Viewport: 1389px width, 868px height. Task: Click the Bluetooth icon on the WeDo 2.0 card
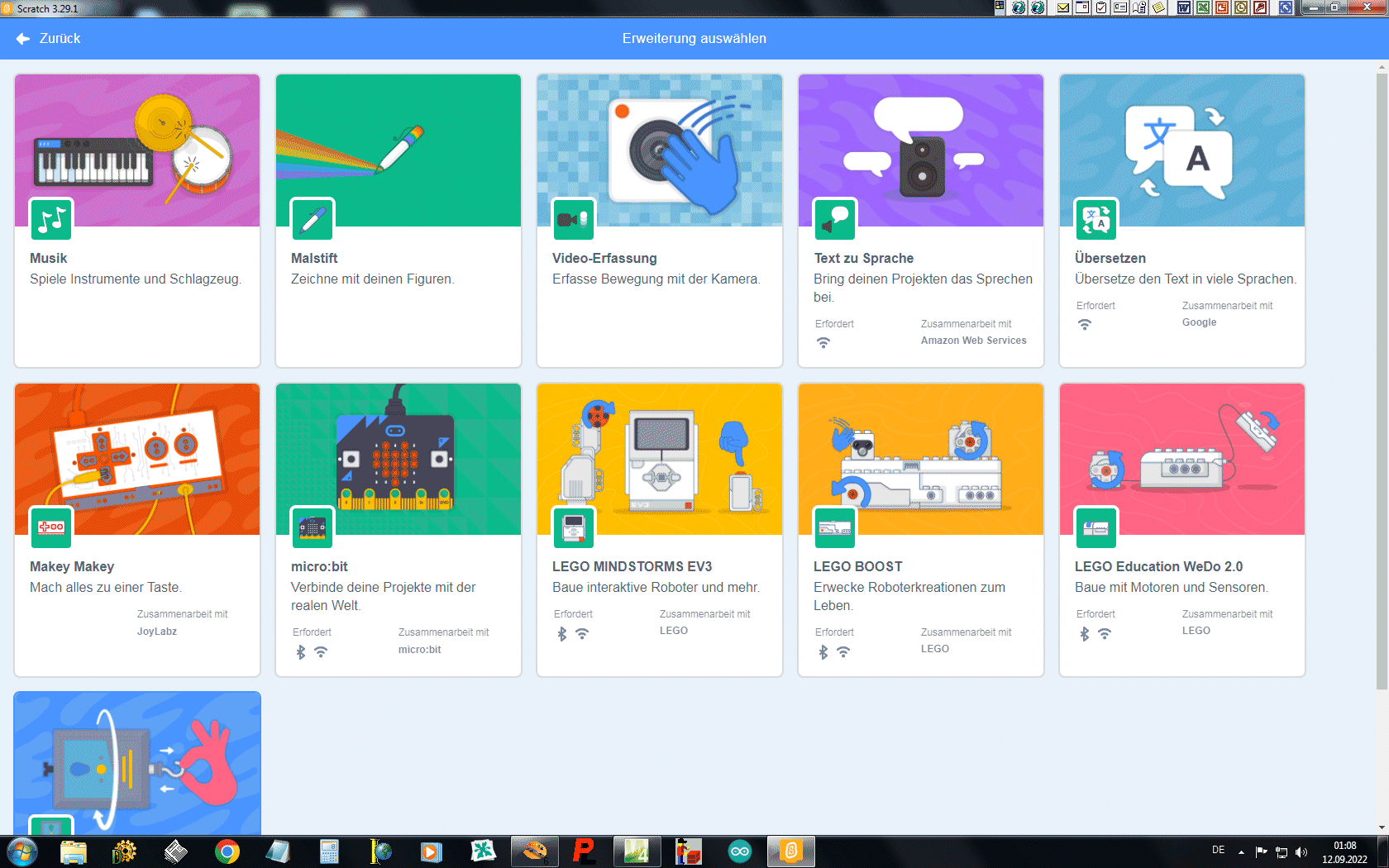click(x=1085, y=634)
